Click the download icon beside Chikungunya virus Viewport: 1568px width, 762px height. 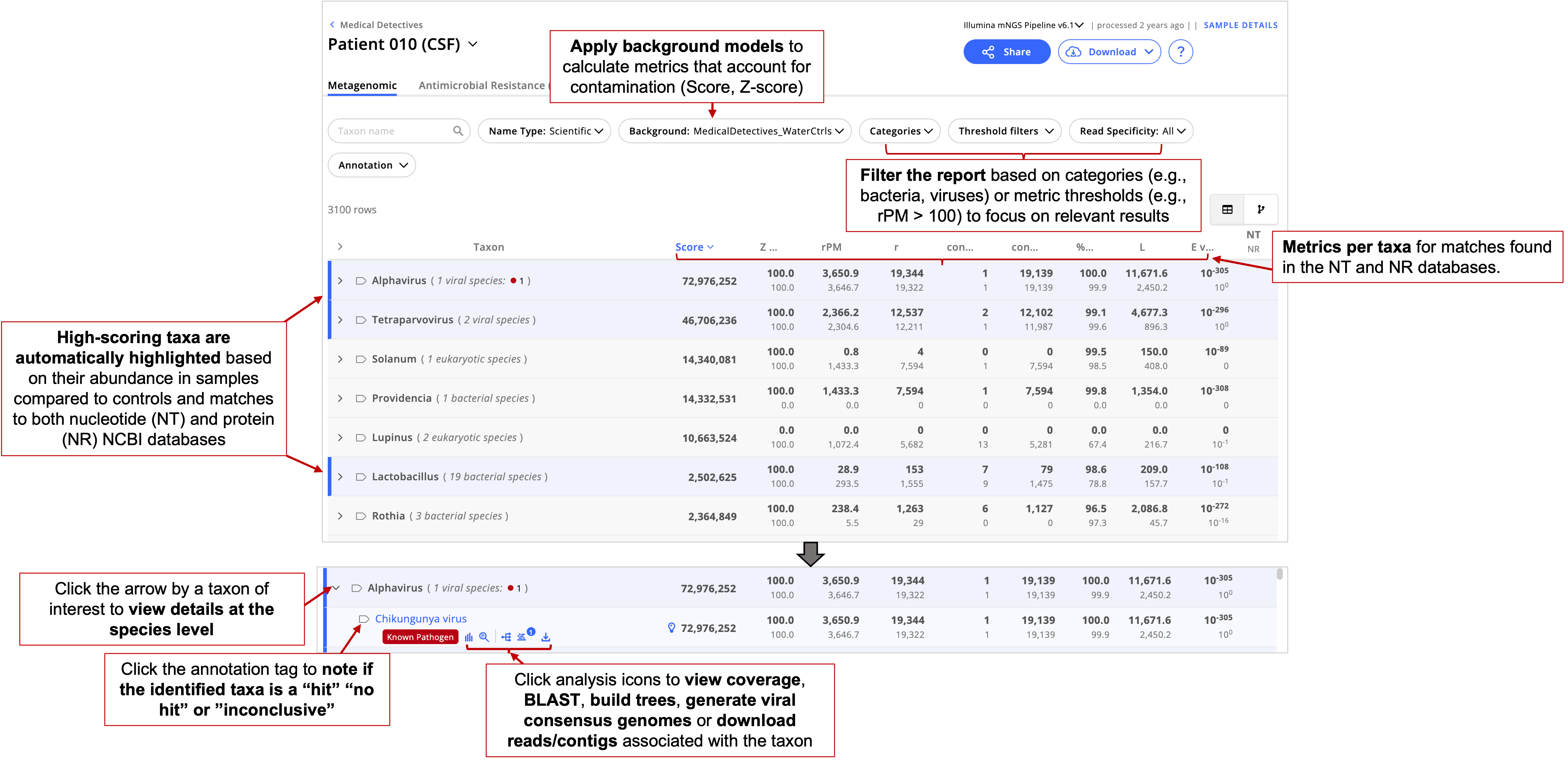coord(546,637)
